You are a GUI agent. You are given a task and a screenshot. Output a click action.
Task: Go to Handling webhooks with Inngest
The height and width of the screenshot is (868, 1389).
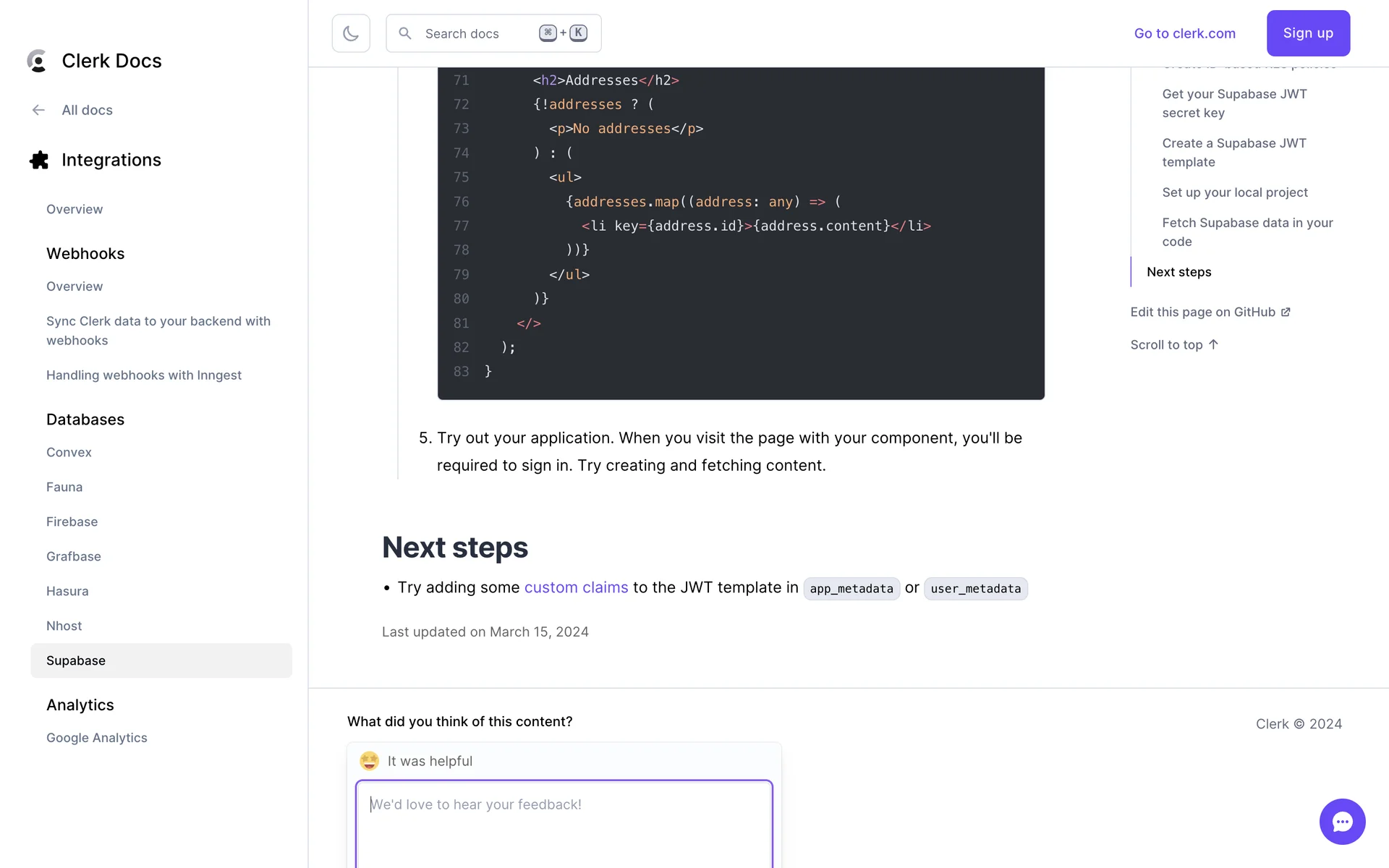143,375
